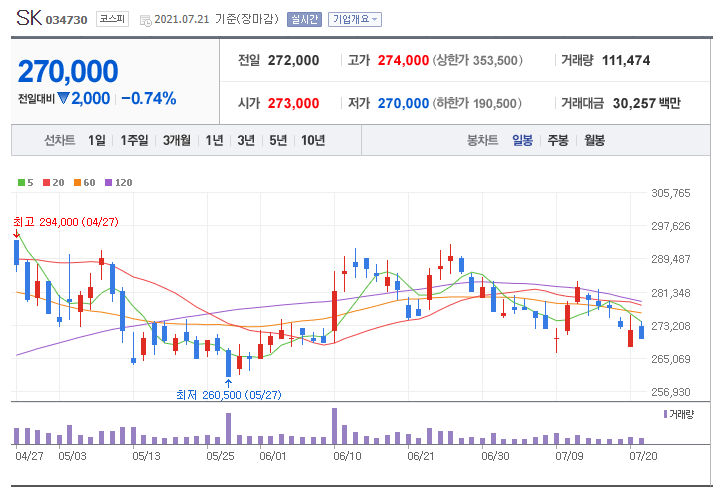
Task: Click the tallest volume bar at 06/10
Action: click(x=335, y=426)
